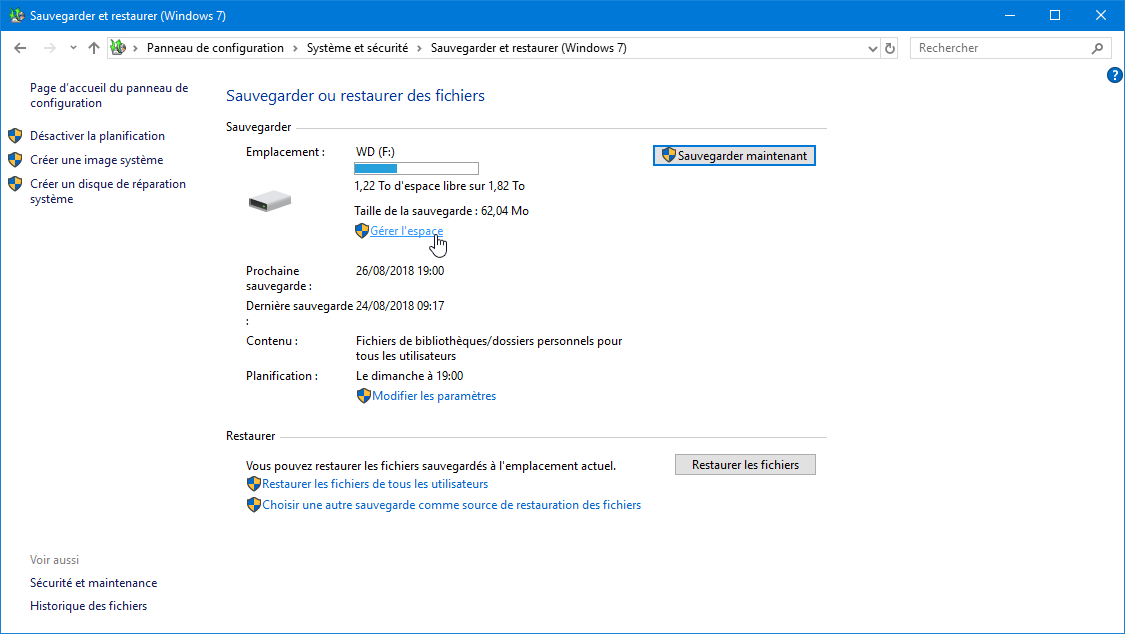The height and width of the screenshot is (634, 1125).
Task: Open the Gérer l'espace link
Action: tap(407, 231)
